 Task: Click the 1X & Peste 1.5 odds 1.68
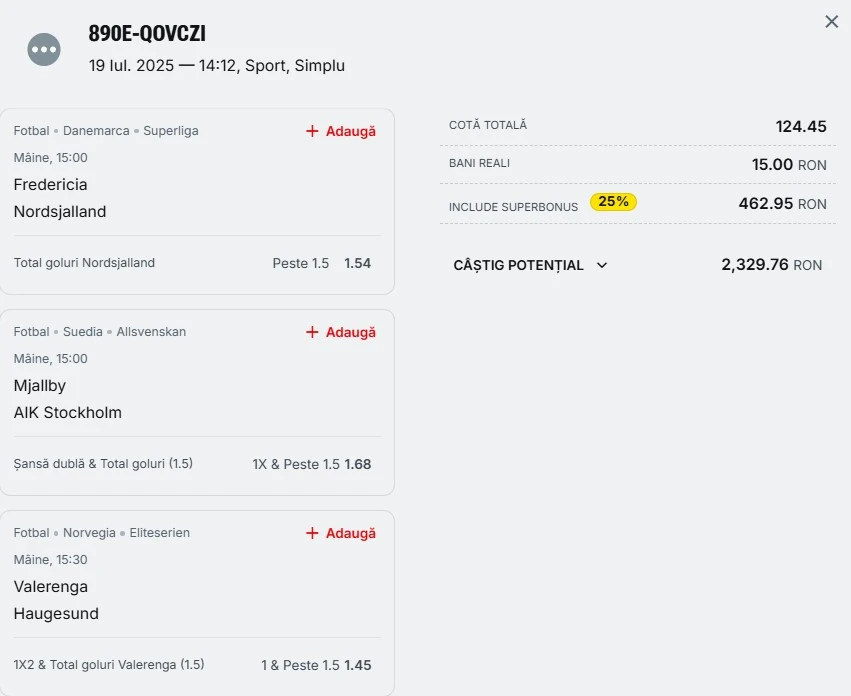point(358,464)
